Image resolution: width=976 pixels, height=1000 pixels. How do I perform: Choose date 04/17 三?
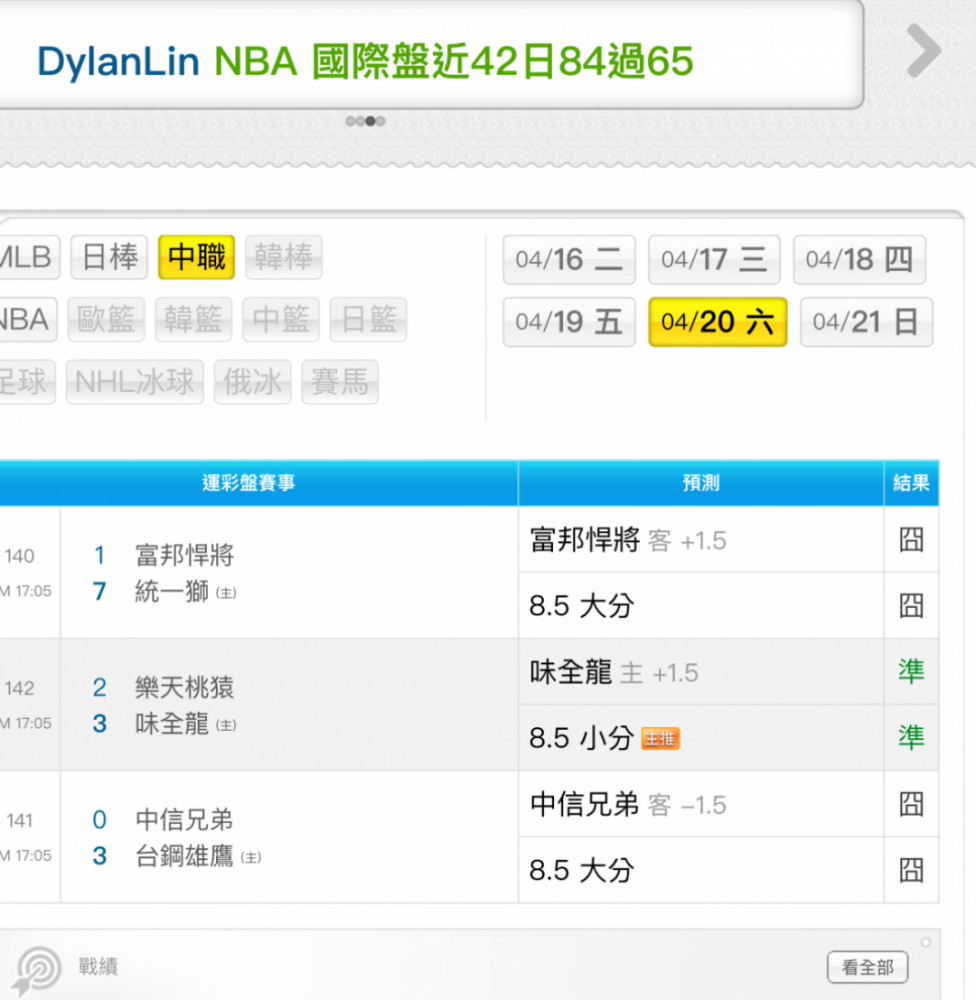pyautogui.click(x=714, y=260)
